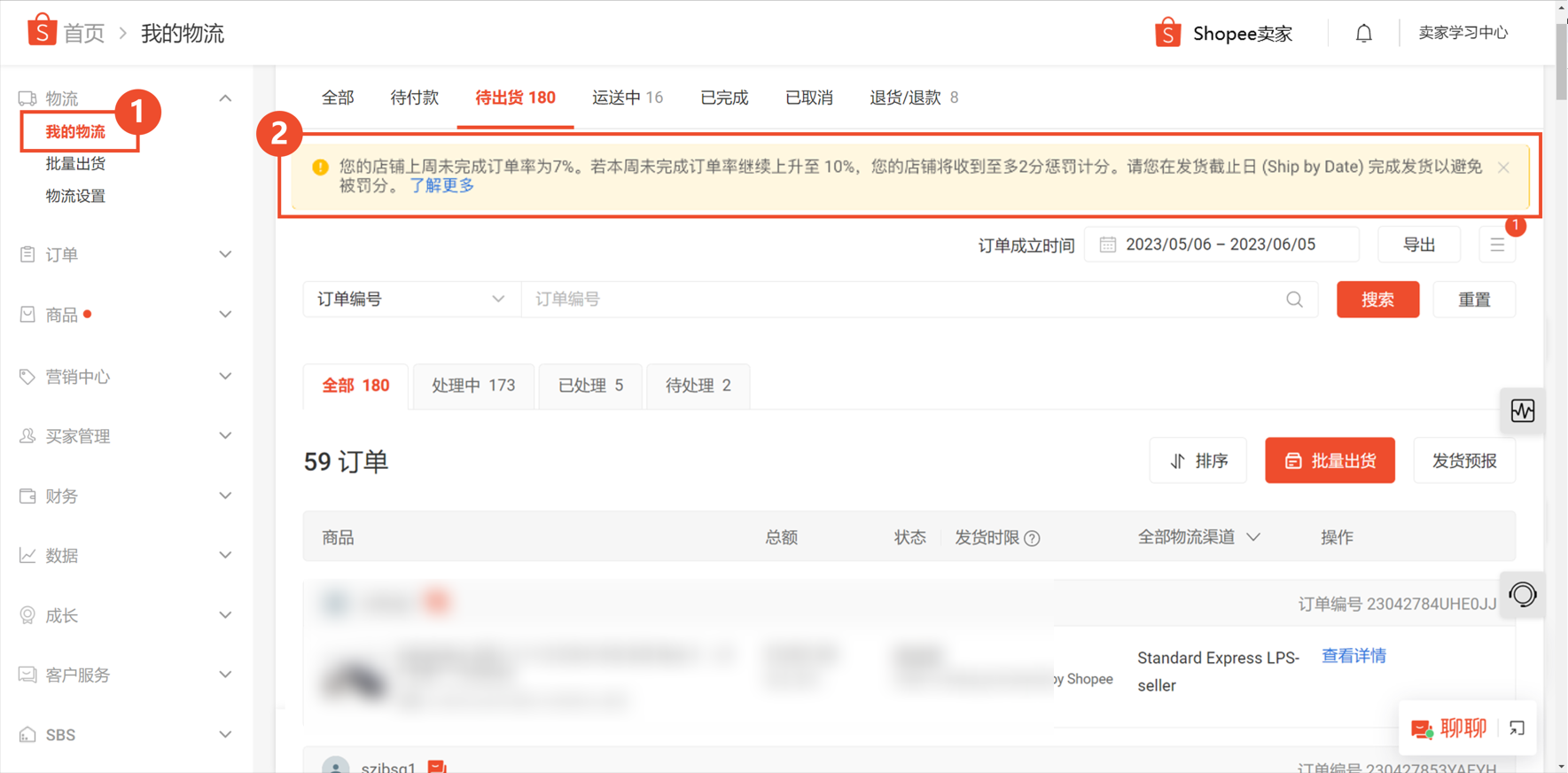Click the printer icon on the 批量出货 button
The height and width of the screenshot is (773, 1568).
(1293, 461)
